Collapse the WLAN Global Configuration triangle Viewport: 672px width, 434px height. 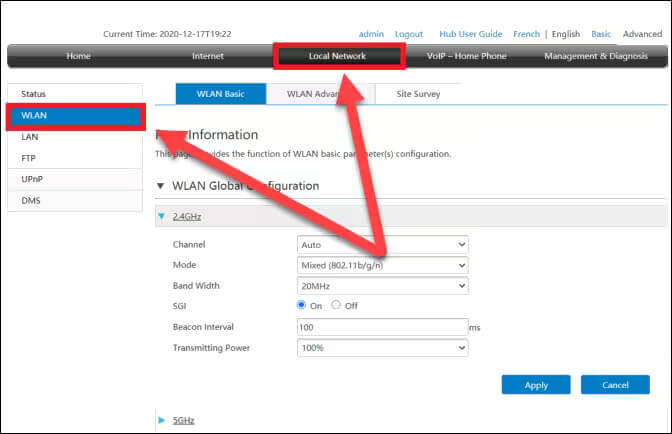coord(161,186)
